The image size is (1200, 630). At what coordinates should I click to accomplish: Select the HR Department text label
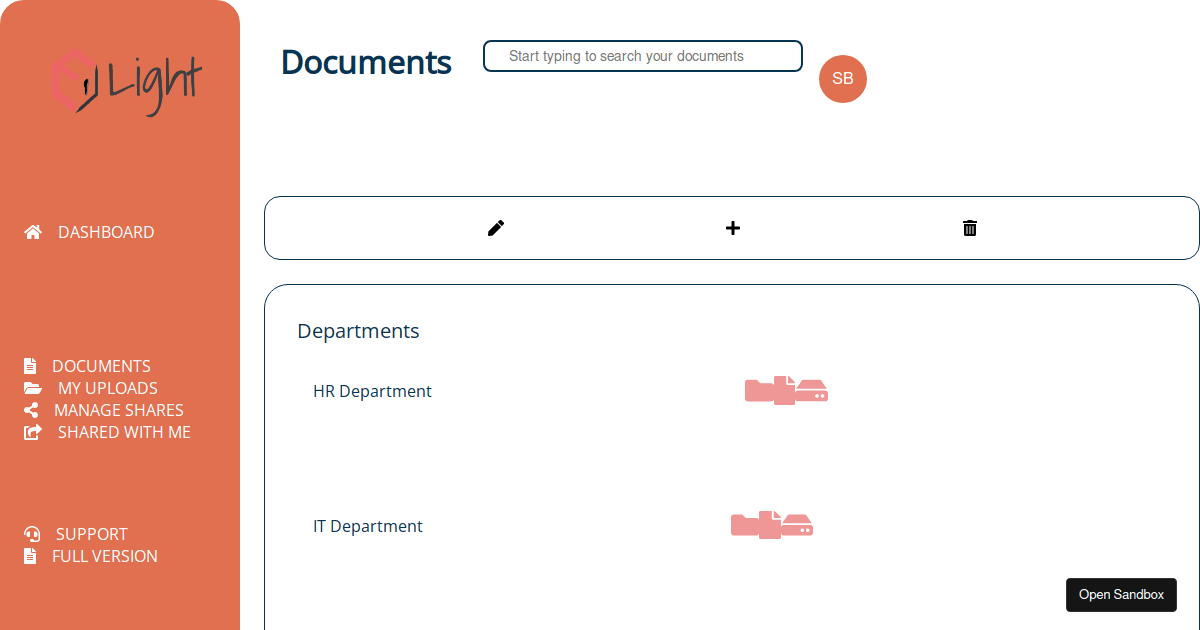[x=372, y=391]
